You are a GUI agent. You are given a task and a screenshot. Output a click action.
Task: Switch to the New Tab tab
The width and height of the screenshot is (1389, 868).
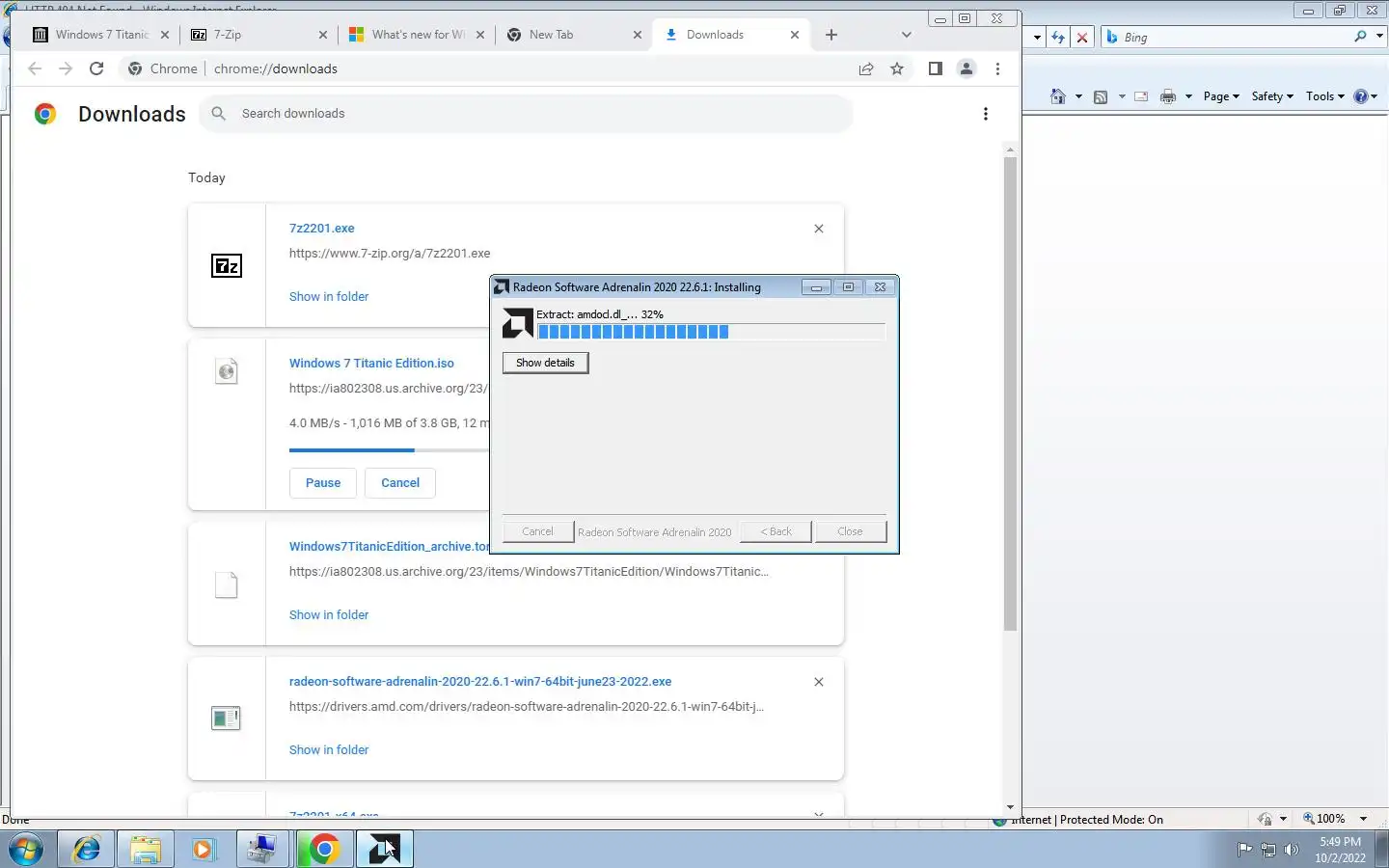pos(574,35)
